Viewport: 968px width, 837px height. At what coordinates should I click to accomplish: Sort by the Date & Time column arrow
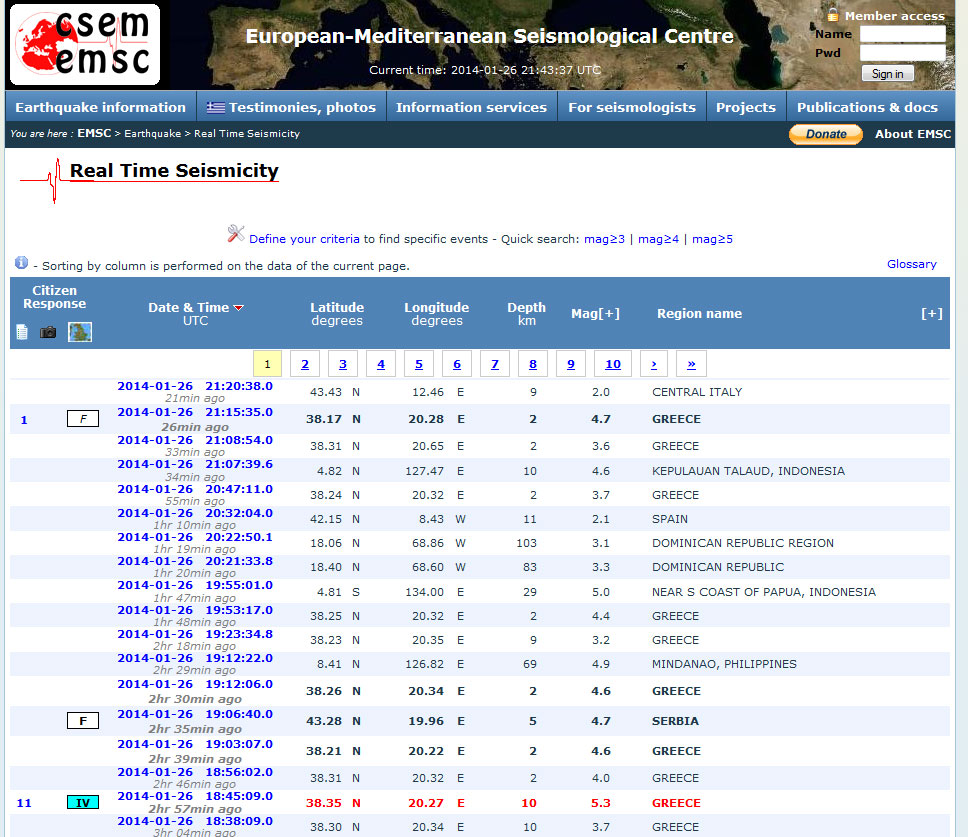pyautogui.click(x=239, y=308)
